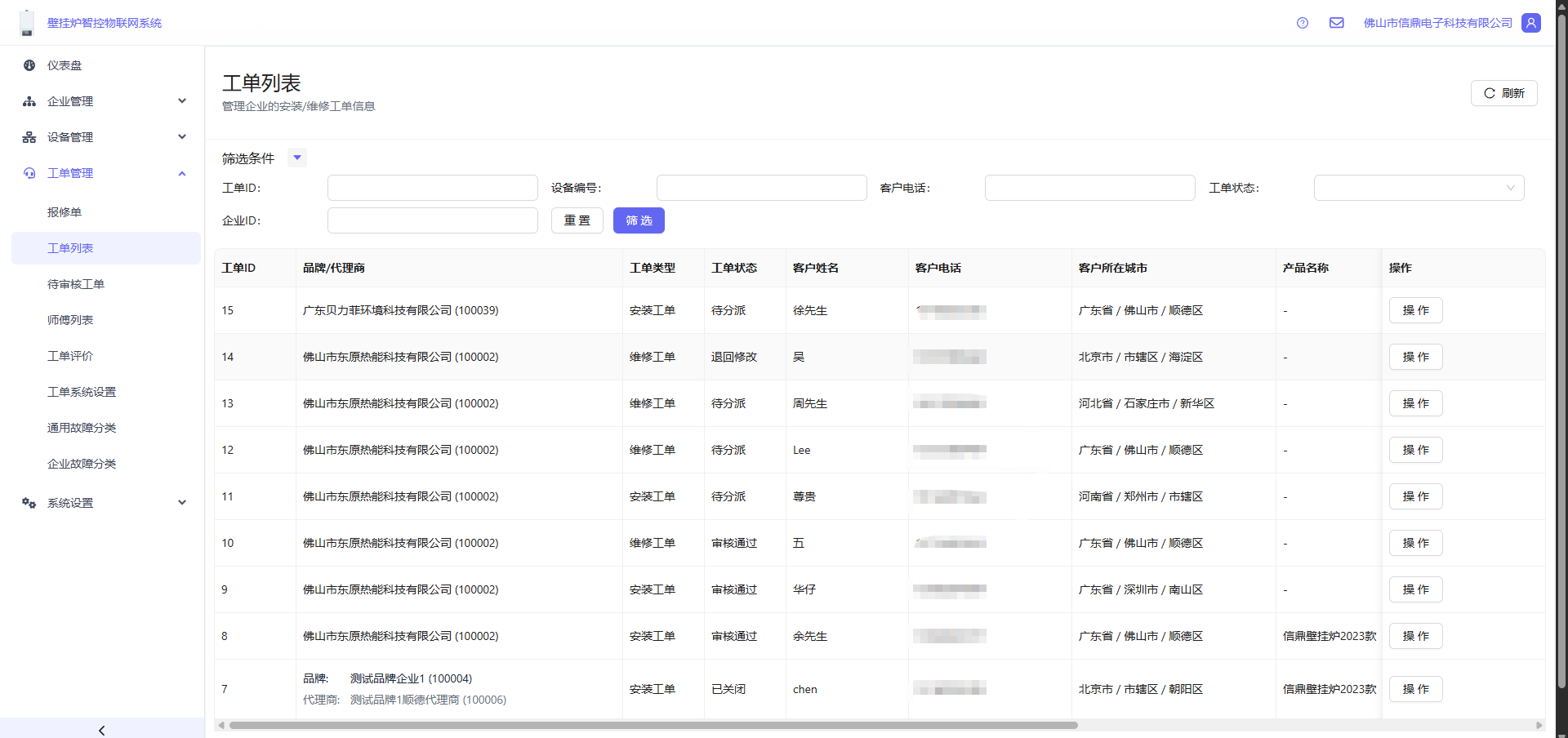Open the 工单状态 dropdown

pyautogui.click(x=1419, y=188)
